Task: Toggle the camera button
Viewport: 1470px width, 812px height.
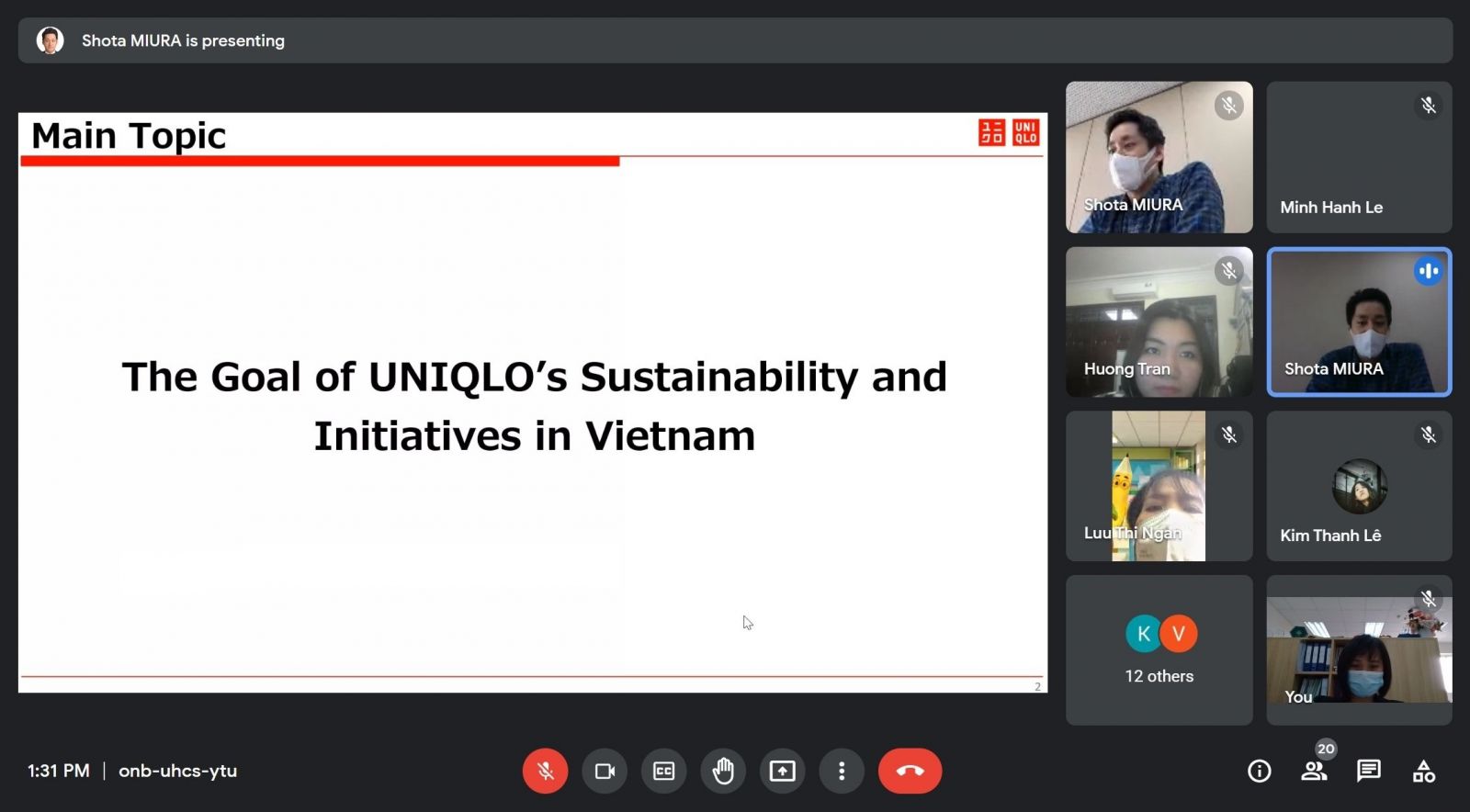Action: (x=605, y=771)
